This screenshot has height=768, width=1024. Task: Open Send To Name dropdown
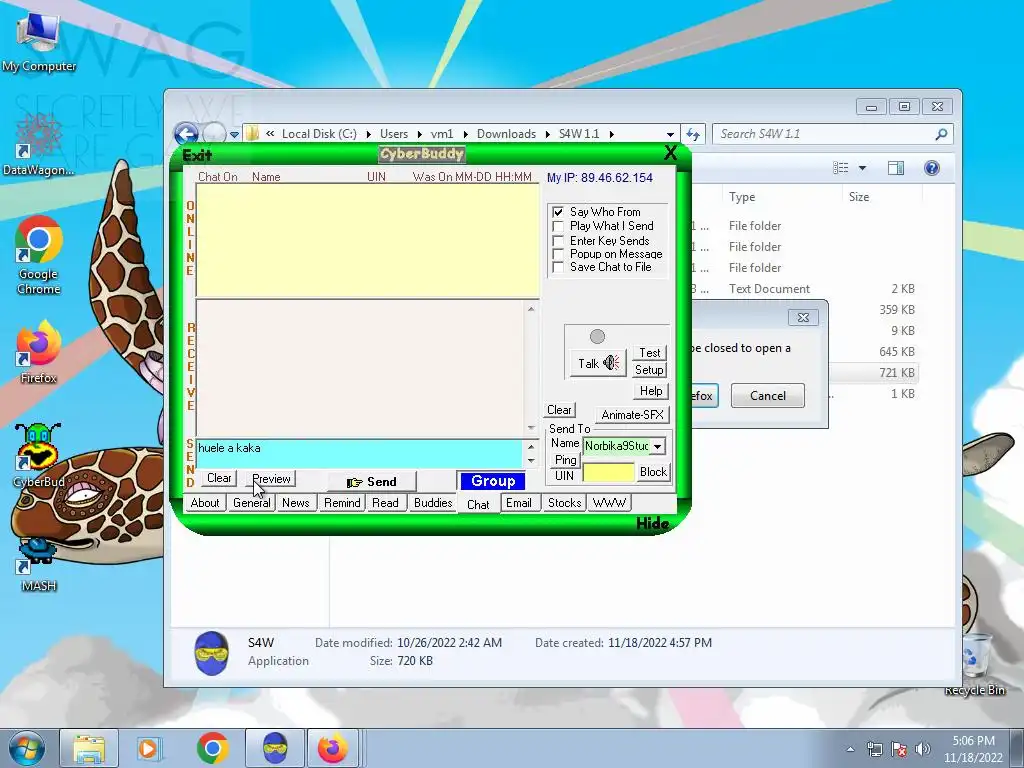[658, 446]
